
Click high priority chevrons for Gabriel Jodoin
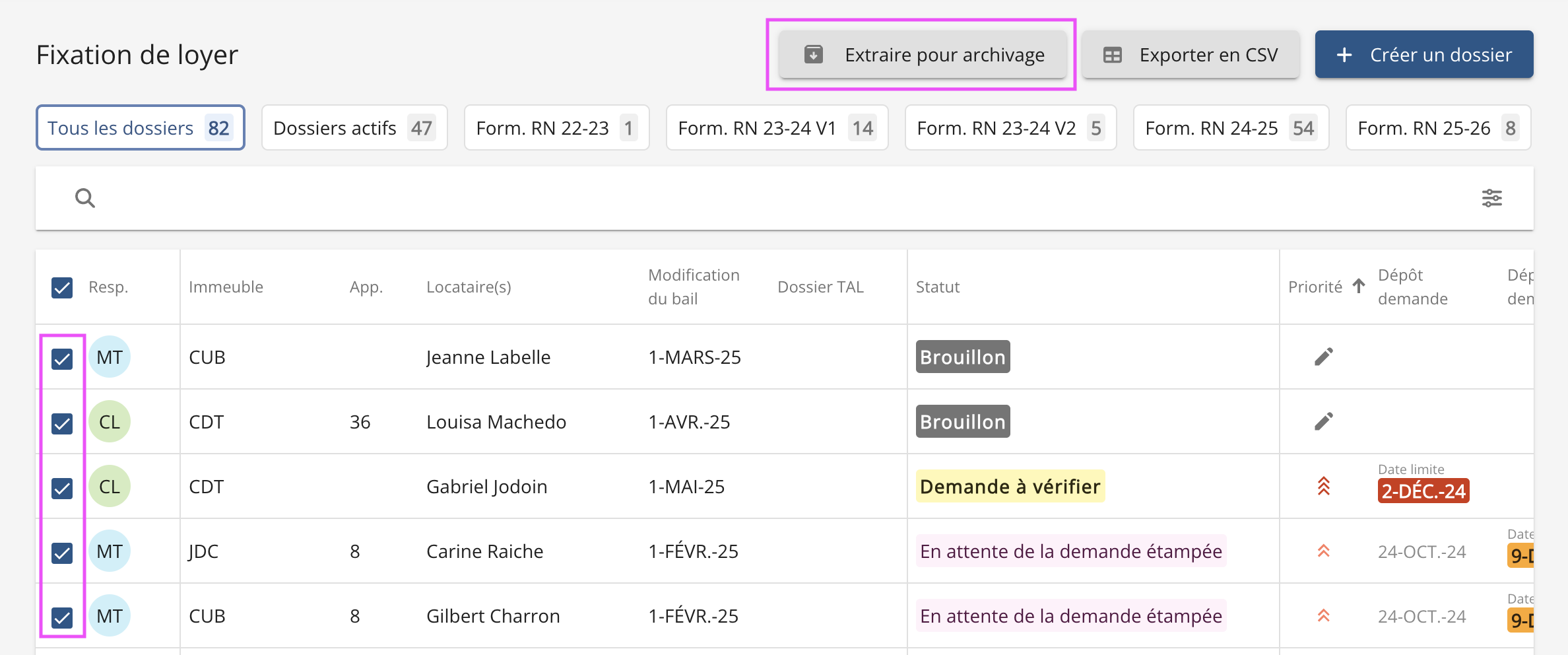click(1323, 487)
